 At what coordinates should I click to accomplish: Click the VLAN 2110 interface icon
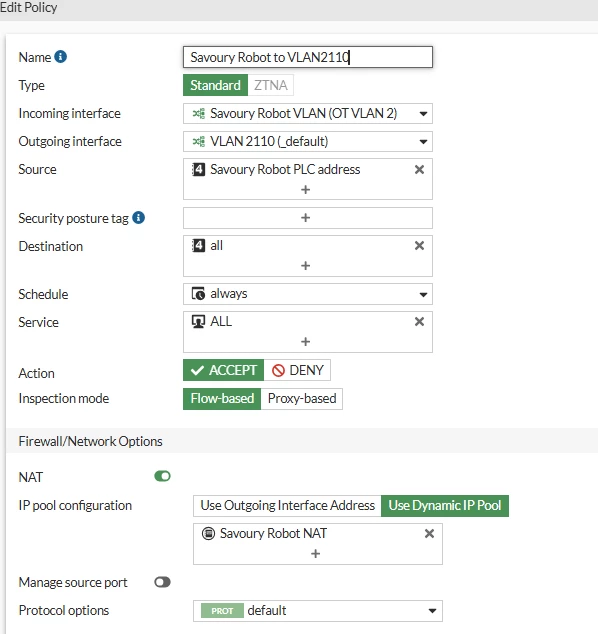pyautogui.click(x=199, y=142)
